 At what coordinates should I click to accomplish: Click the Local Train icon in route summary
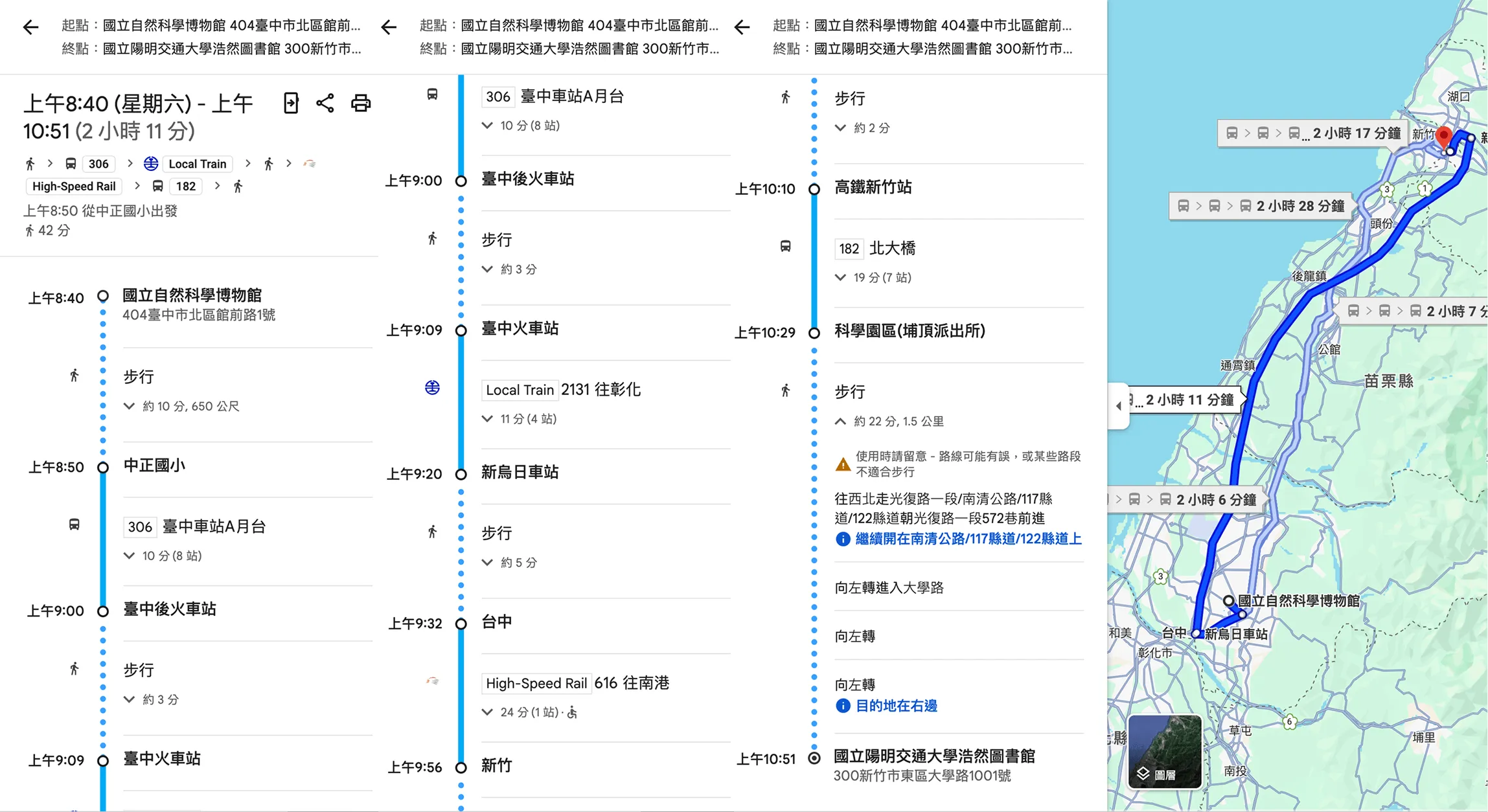point(151,164)
